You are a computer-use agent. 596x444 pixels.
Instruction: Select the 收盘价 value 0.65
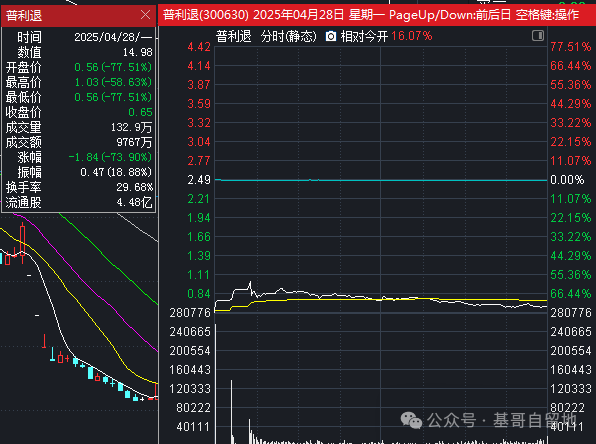click(x=140, y=112)
